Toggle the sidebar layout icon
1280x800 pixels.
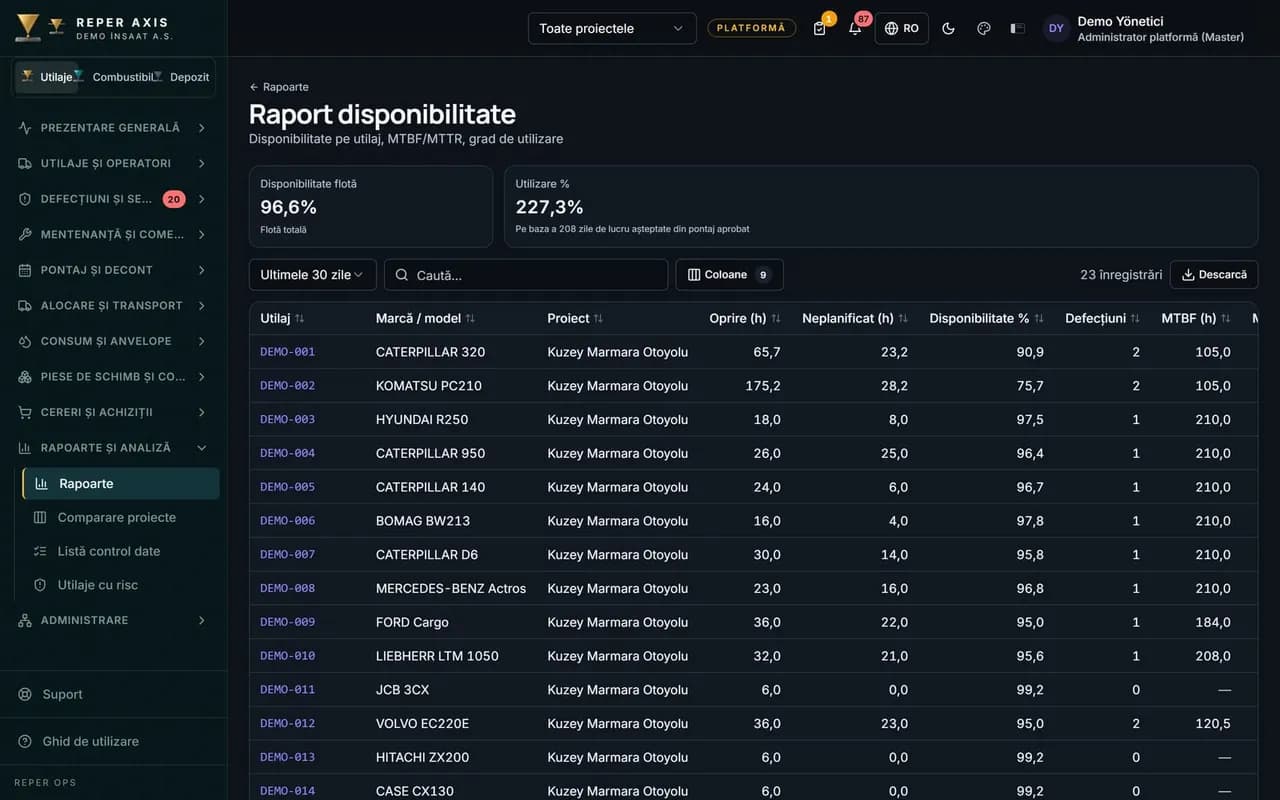tap(1018, 28)
